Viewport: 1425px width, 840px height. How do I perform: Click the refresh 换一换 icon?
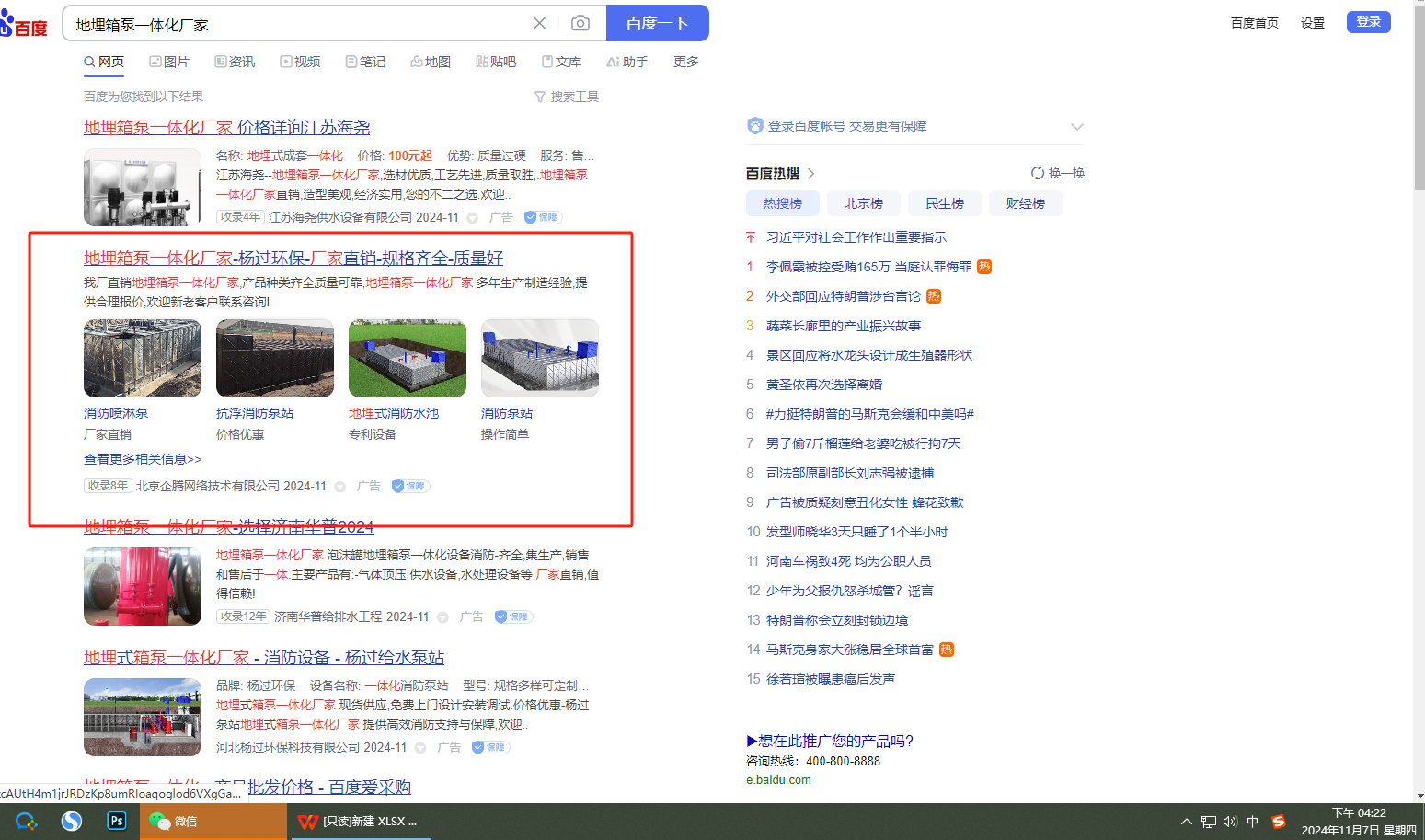click(x=1038, y=173)
